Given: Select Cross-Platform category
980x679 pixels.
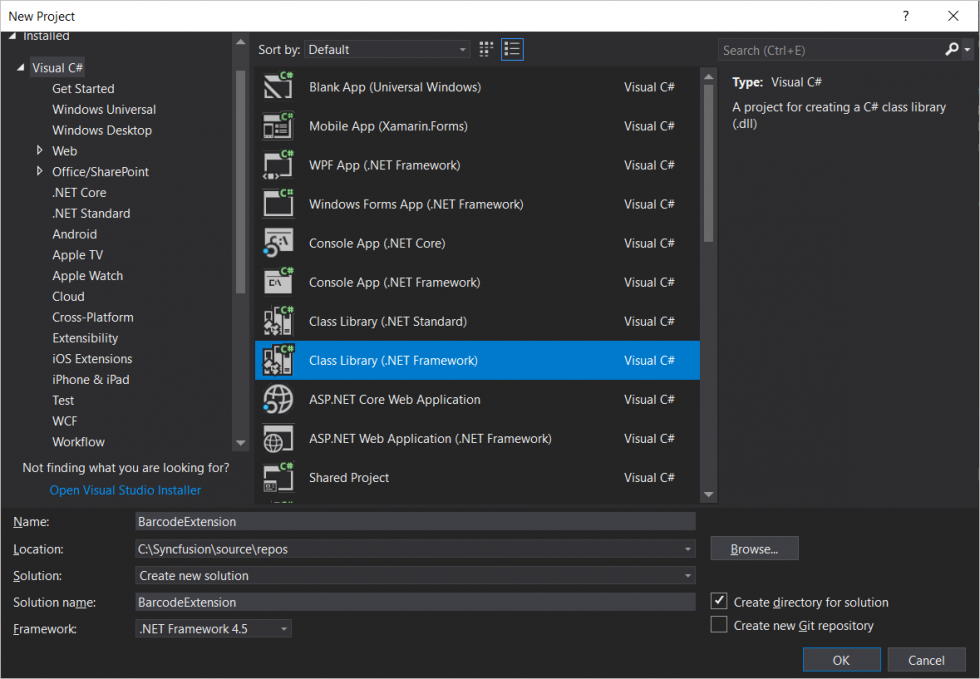Looking at the screenshot, I should coord(92,317).
